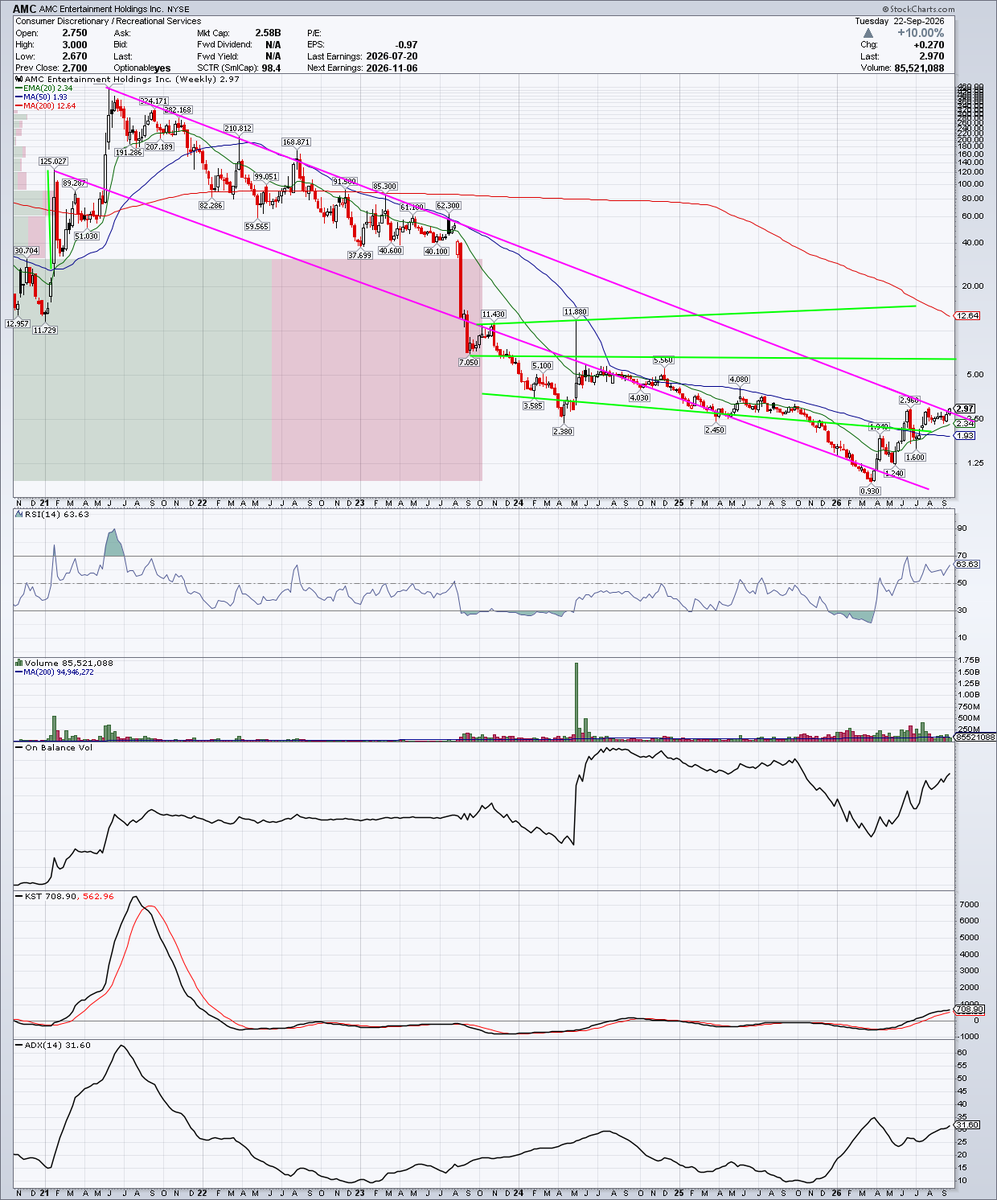Click the RSI axis value tag 63.63
This screenshot has width=997, height=1200.
tap(967, 564)
